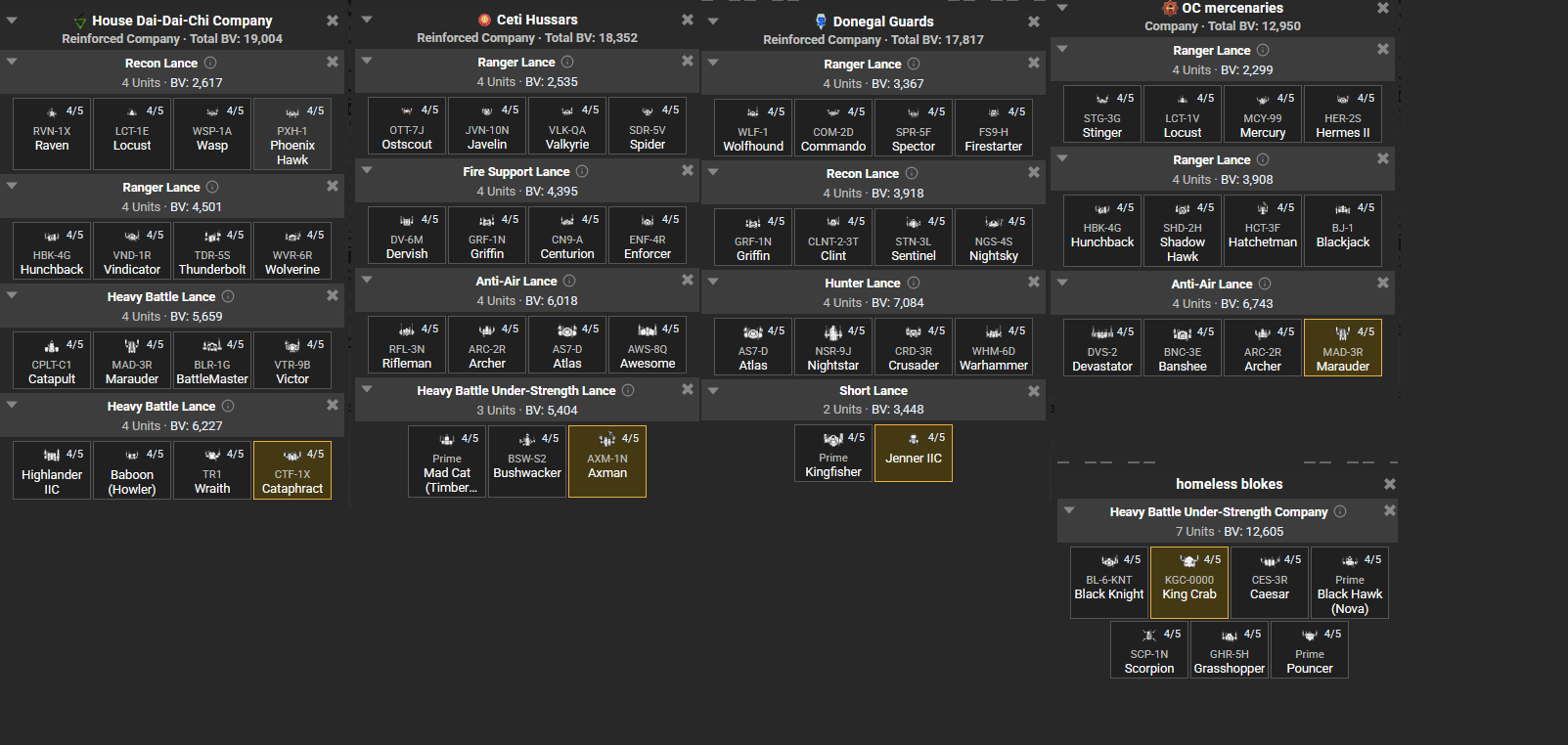The image size is (1568, 745).
Task: Collapse the Short Lance
Action: (x=713, y=390)
